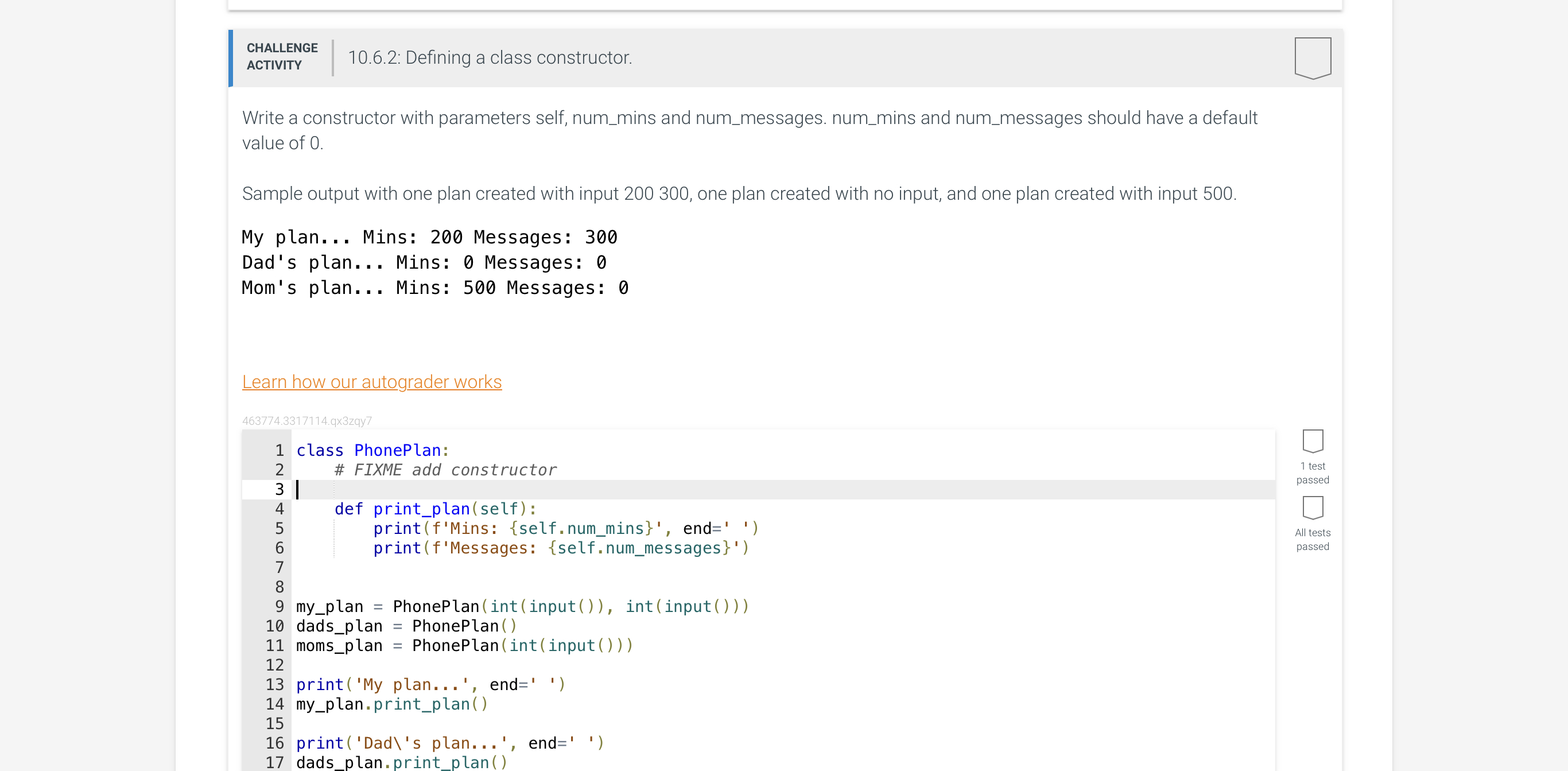Image resolution: width=1568 pixels, height=771 pixels.
Task: Click the "moms_plan = PhonePlan(int(input()))" line
Action: coord(464,645)
